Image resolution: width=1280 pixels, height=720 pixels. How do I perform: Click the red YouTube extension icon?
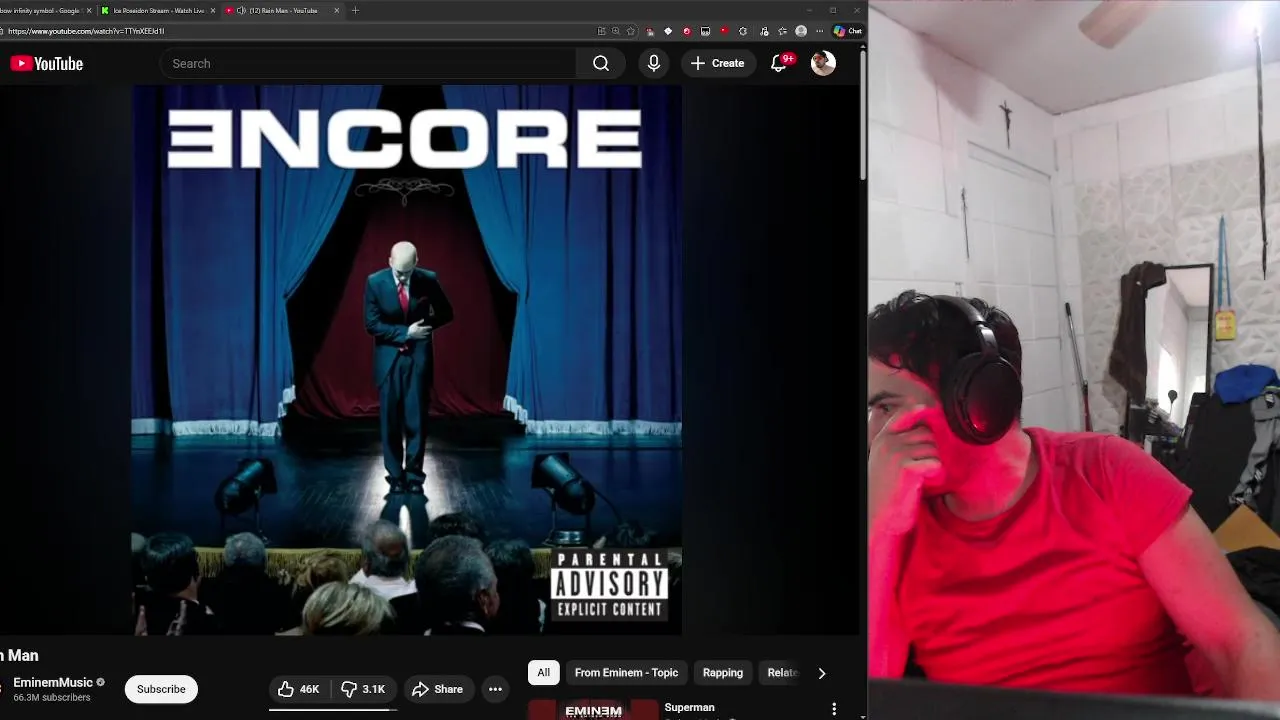tap(725, 31)
